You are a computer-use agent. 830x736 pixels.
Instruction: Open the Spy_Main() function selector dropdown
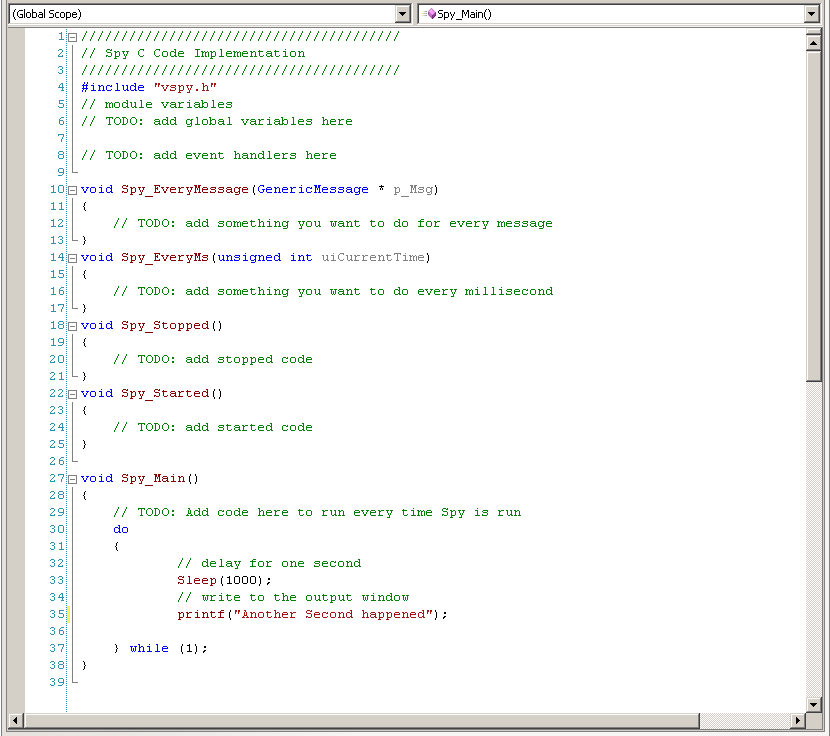tap(817, 14)
